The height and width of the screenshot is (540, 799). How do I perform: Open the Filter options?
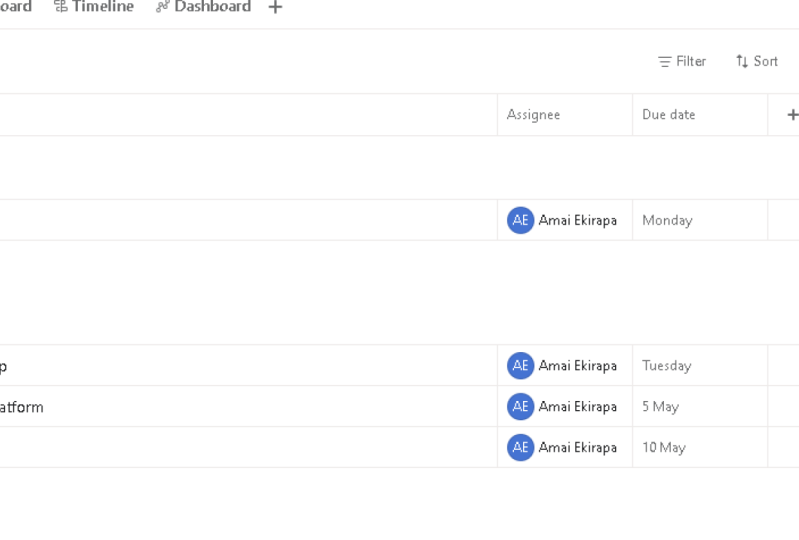[x=682, y=62]
